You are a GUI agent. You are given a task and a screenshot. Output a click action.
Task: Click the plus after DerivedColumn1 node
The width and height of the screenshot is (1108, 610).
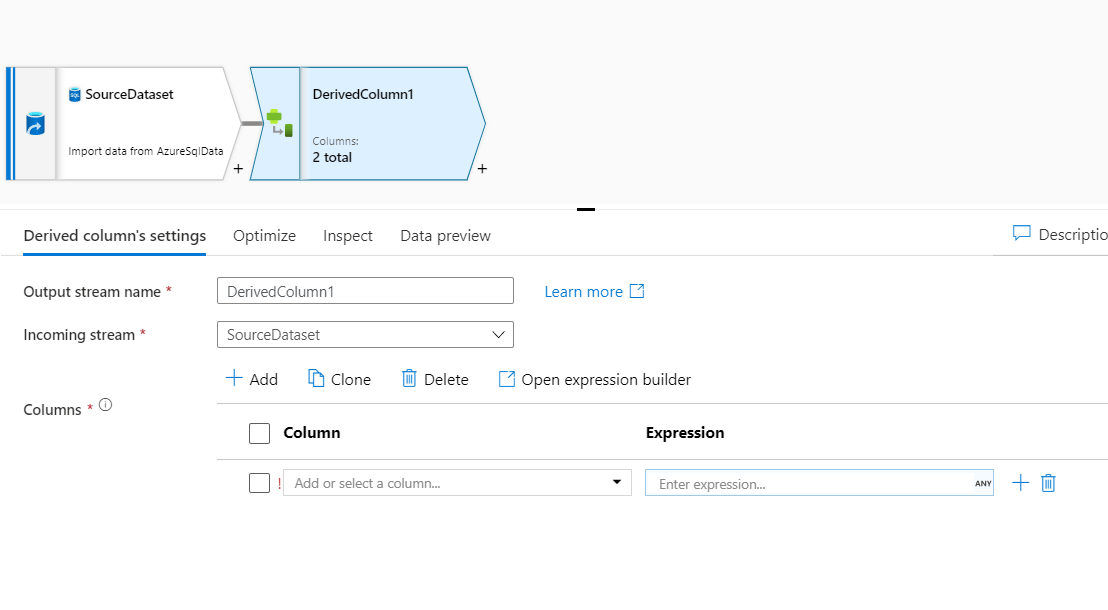pos(482,169)
